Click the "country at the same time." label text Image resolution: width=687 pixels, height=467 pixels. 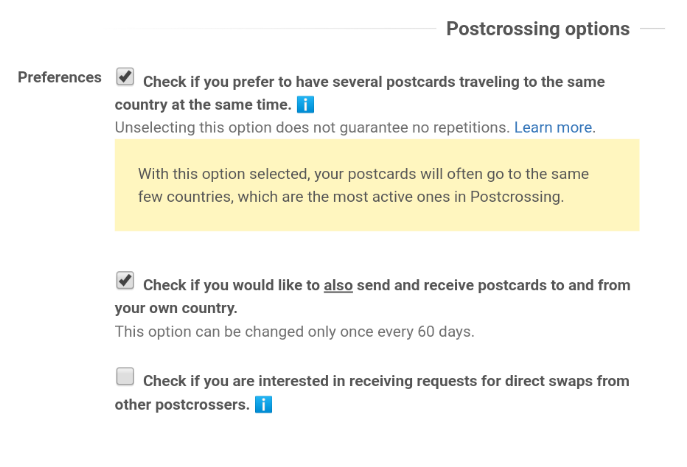click(203, 105)
